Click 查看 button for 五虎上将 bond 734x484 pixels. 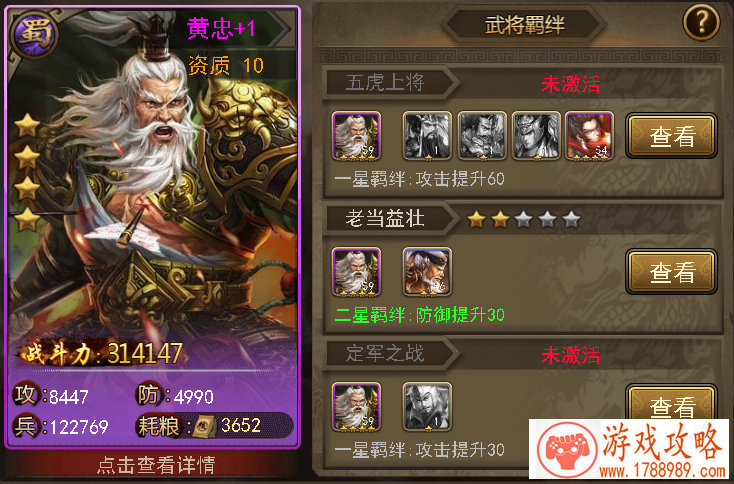tap(671, 136)
